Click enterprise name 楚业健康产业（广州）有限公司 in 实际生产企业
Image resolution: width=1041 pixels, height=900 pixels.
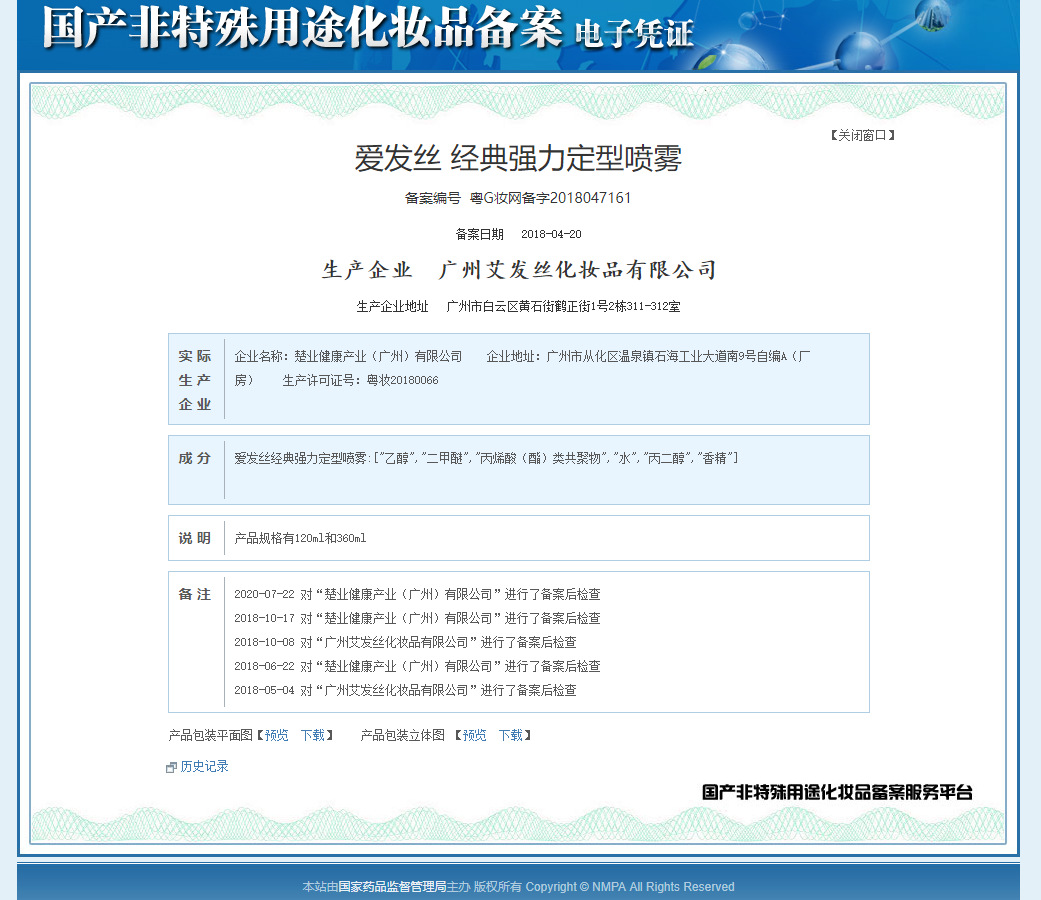(x=378, y=356)
